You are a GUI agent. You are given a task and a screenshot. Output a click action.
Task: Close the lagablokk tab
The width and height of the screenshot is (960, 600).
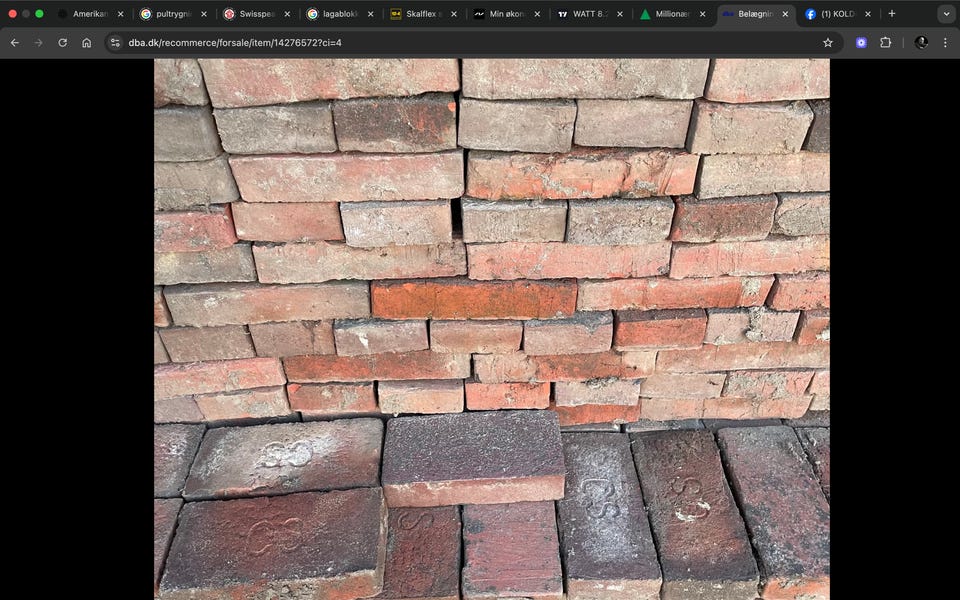coord(370,14)
